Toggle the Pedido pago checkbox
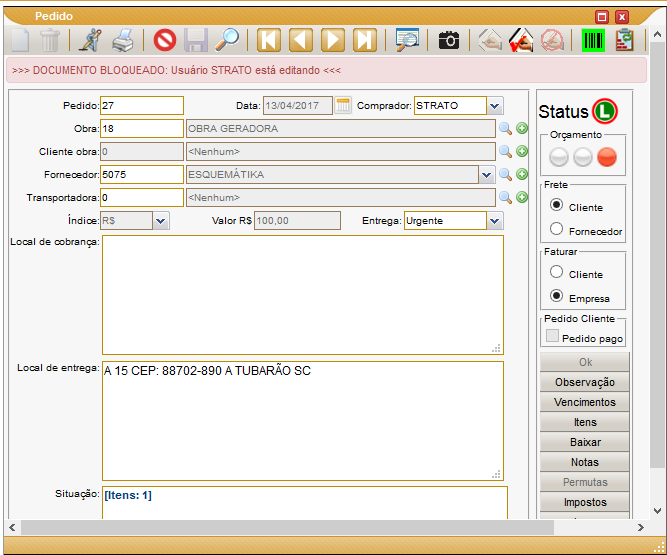667x555 pixels. point(552,336)
